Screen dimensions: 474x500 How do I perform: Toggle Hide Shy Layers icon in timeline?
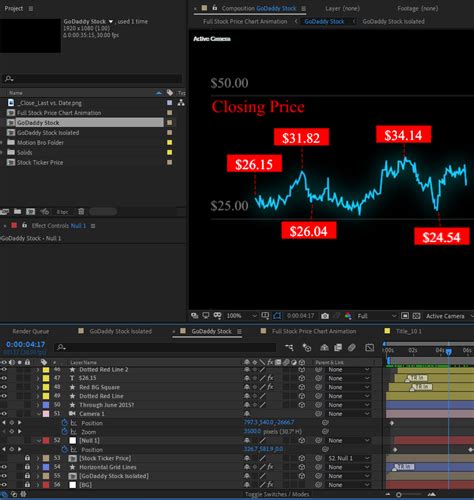(324, 348)
